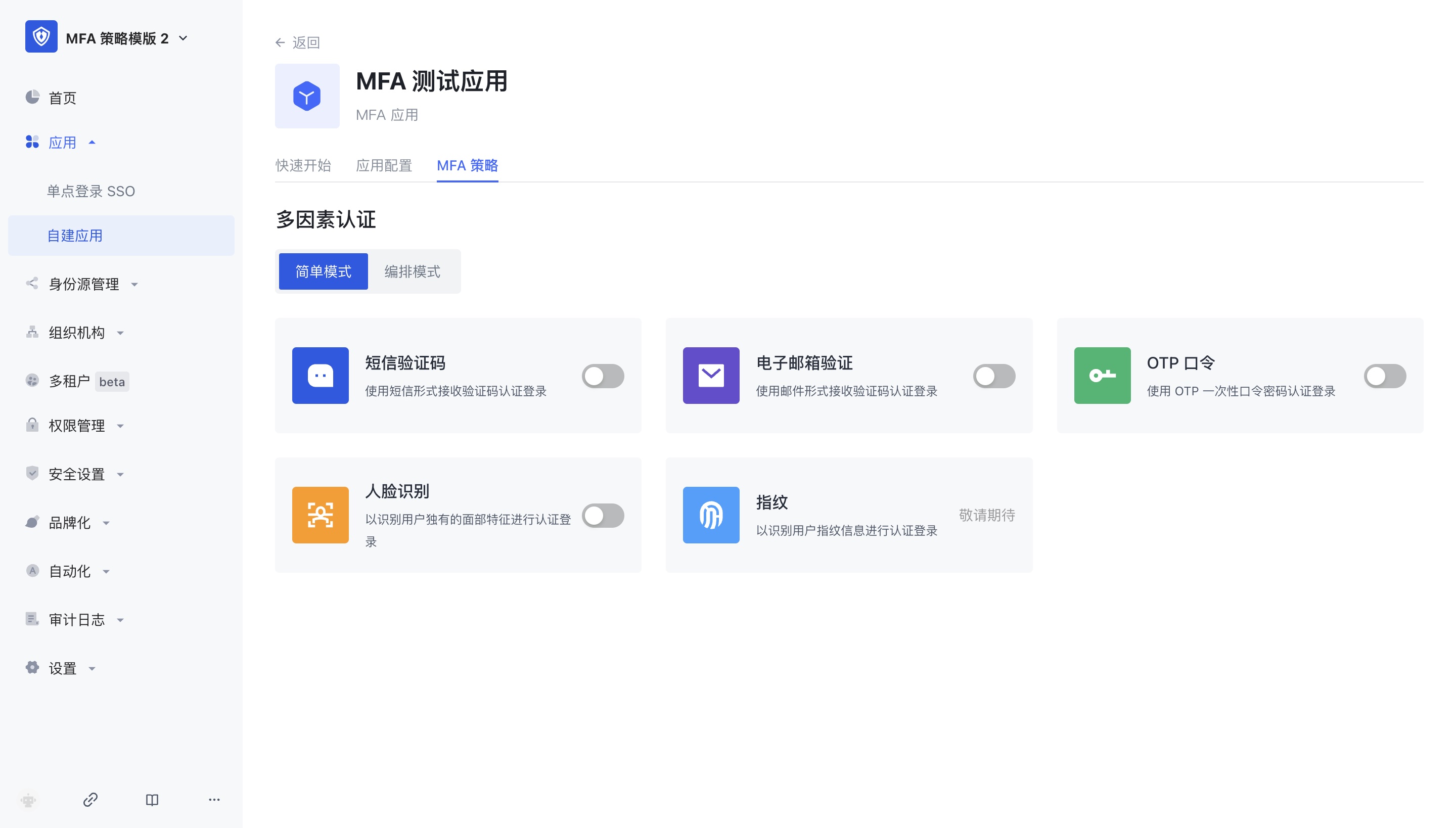Click the 指纹 fingerprint icon
Viewport: 1456px width, 828px height.
710,515
